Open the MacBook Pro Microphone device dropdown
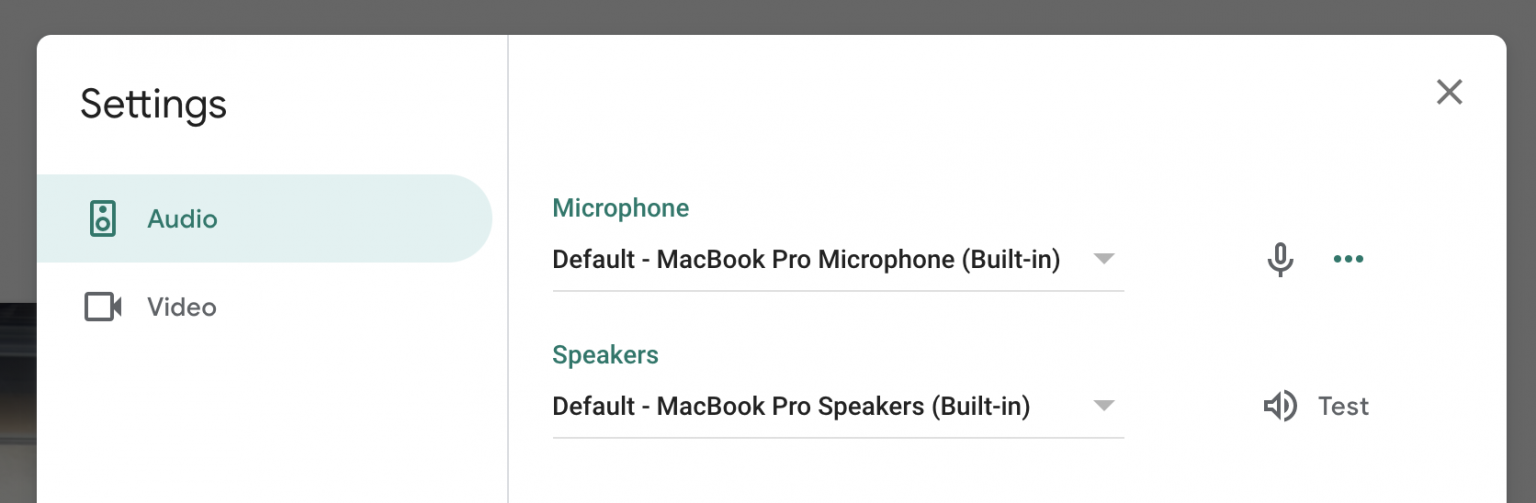Image resolution: width=1536 pixels, height=503 pixels. click(x=806, y=260)
